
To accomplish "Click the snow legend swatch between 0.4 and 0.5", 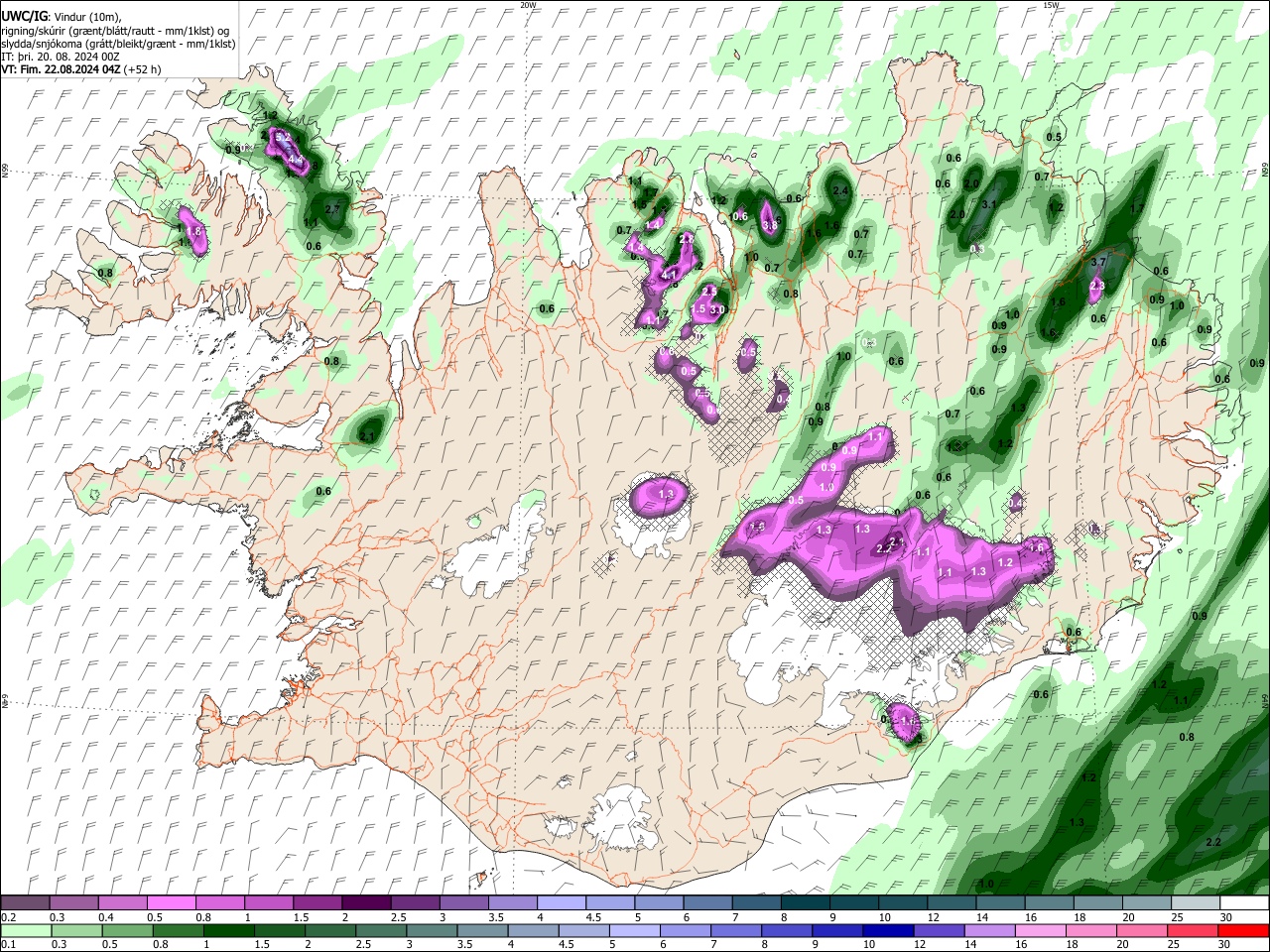I will (122, 903).
